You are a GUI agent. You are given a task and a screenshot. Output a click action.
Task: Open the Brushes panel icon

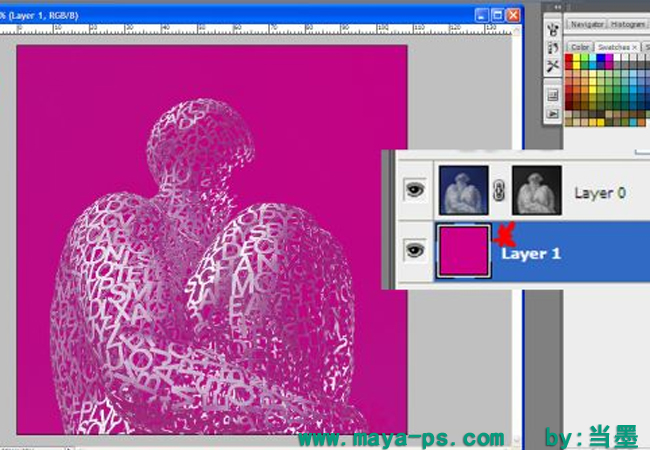tap(553, 29)
